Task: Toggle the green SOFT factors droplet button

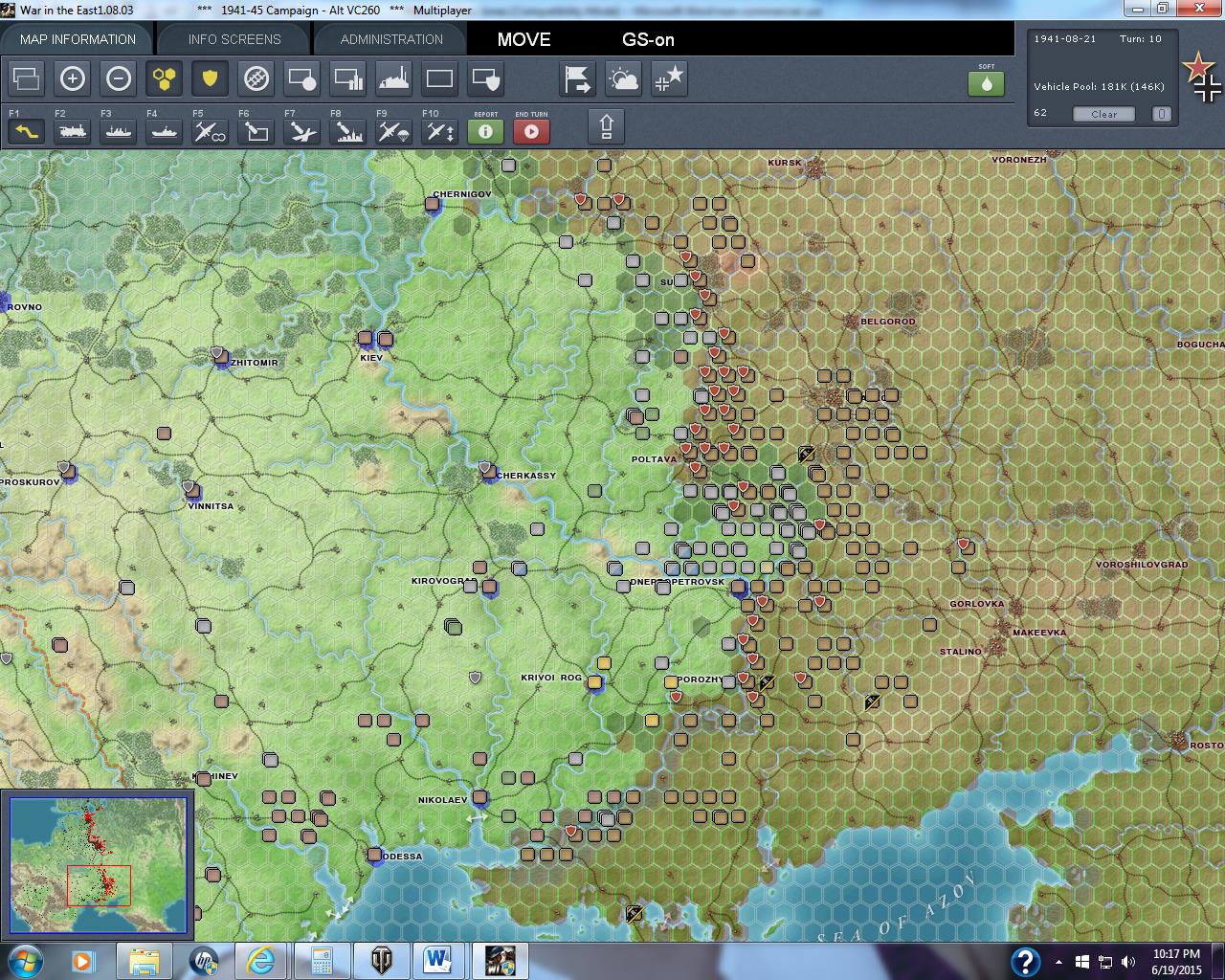Action: tap(987, 83)
